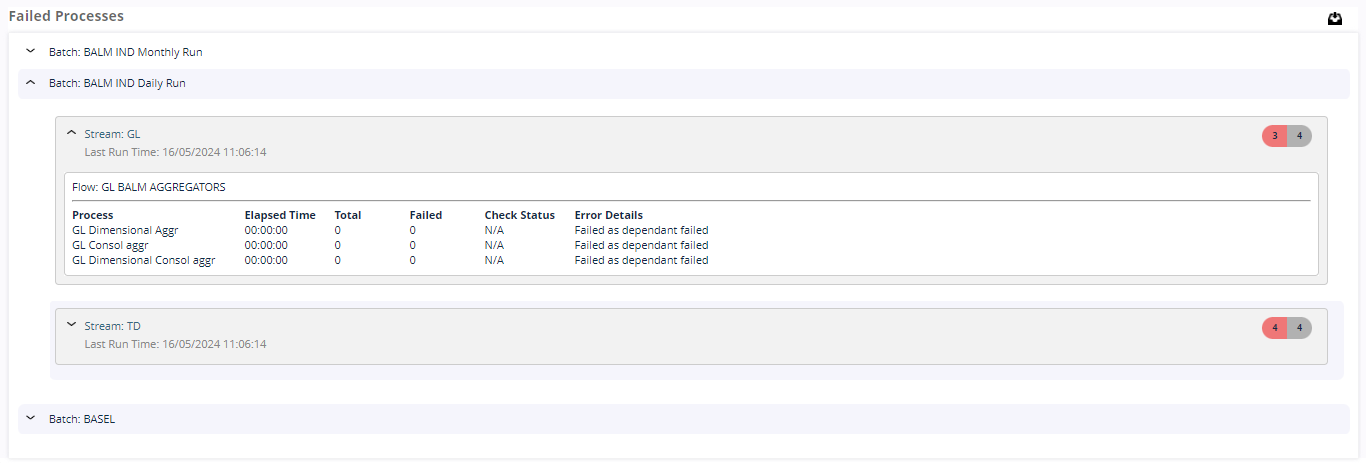
Task: Click the Error Details column header
Action: click(x=609, y=215)
